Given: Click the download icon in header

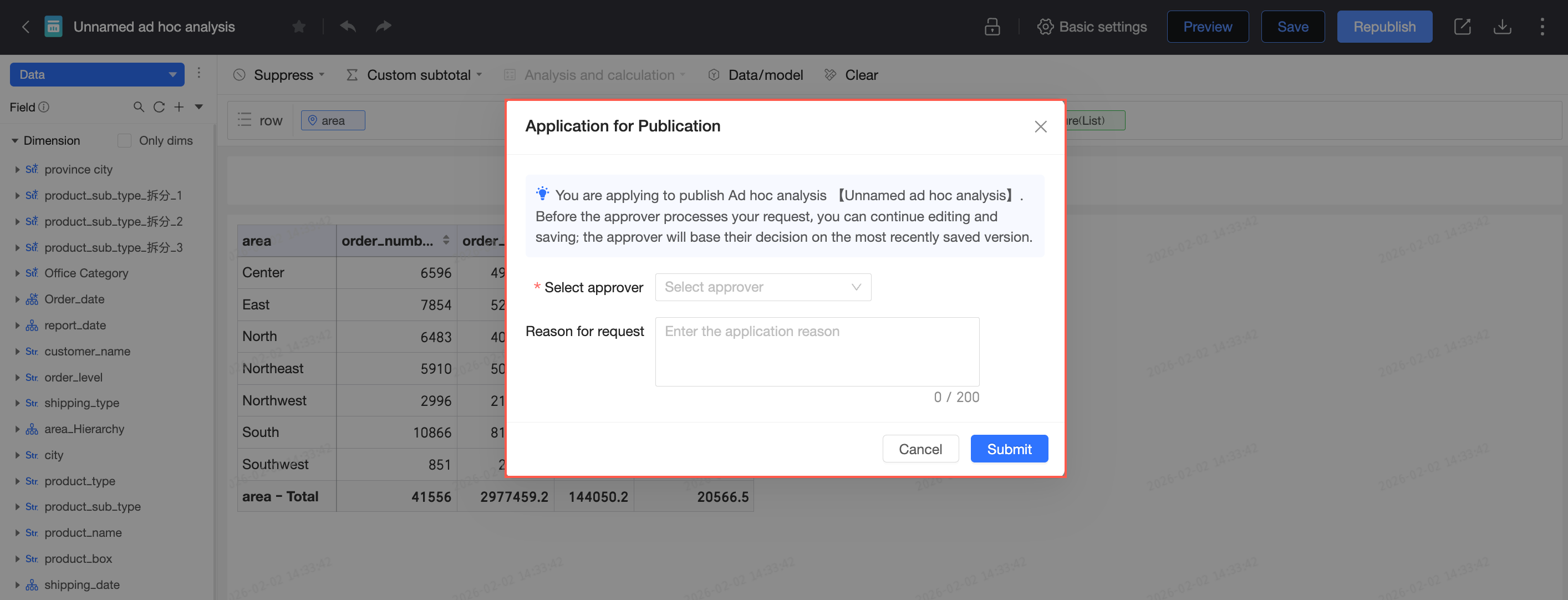Looking at the screenshot, I should point(1502,27).
